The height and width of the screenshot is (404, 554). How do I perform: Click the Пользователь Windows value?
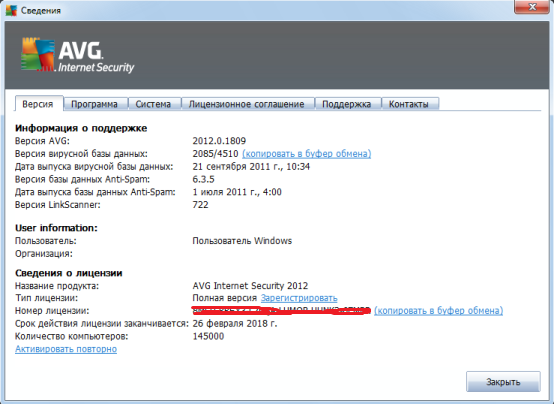(242, 241)
